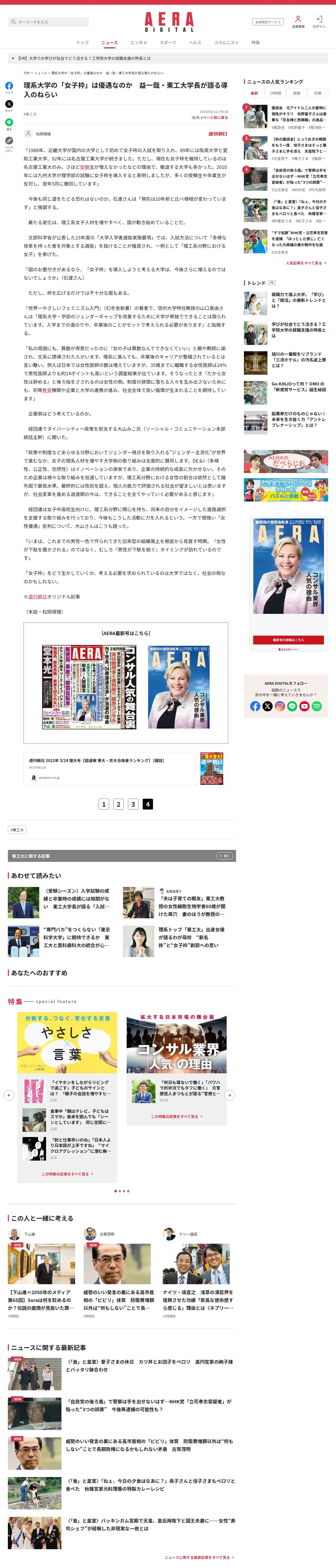Open Facebook icon in follow box
Screen dimensions: 336x1568
point(255,706)
